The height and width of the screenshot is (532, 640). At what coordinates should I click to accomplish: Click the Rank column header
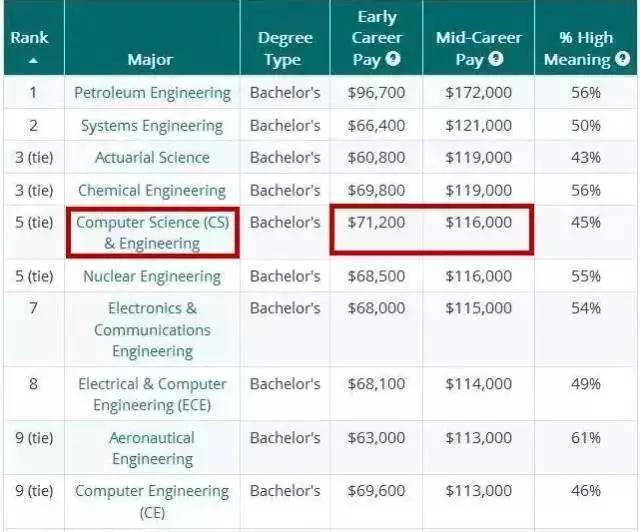pyautogui.click(x=30, y=38)
